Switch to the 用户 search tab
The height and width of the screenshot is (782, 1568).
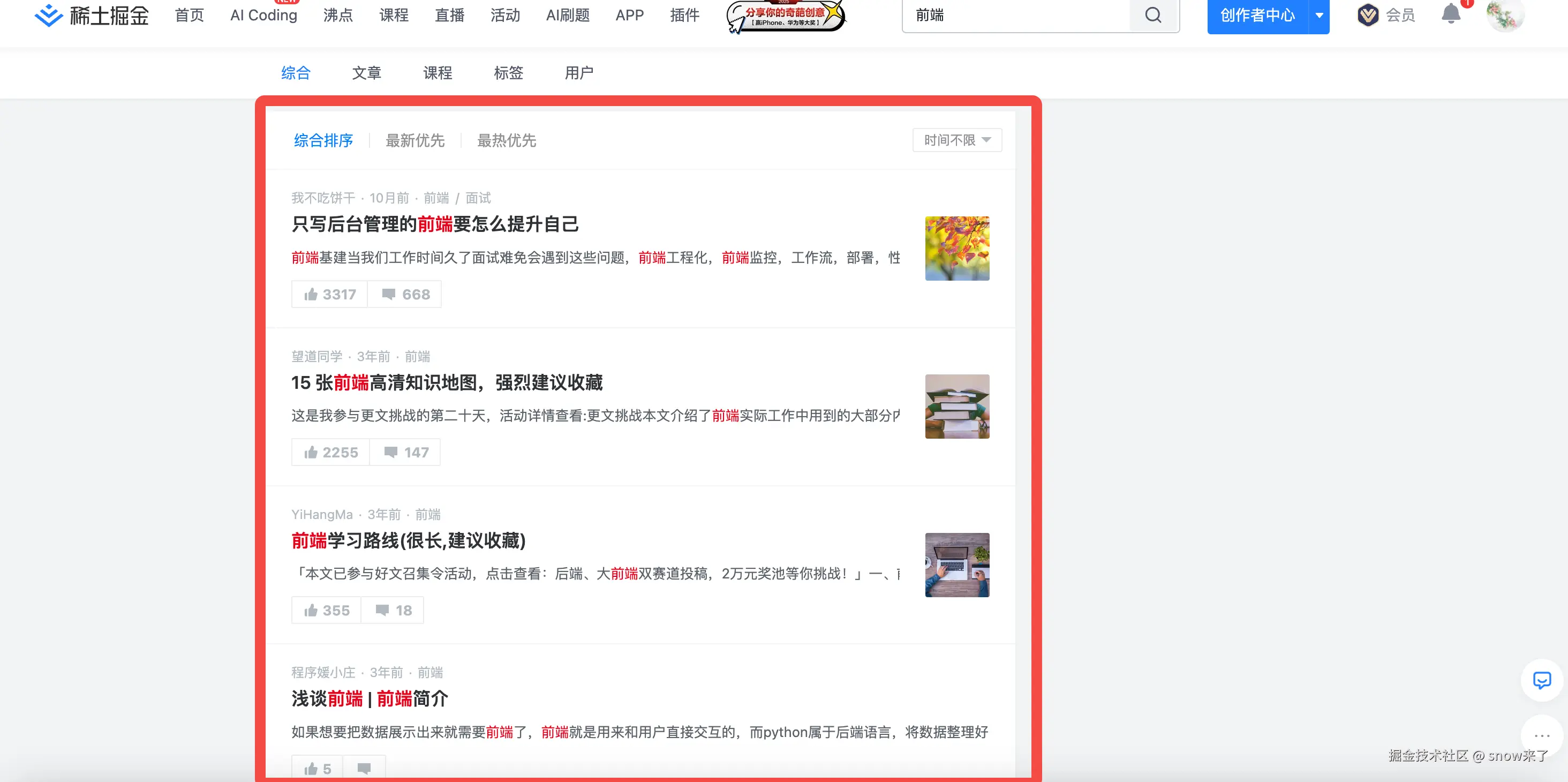[579, 73]
